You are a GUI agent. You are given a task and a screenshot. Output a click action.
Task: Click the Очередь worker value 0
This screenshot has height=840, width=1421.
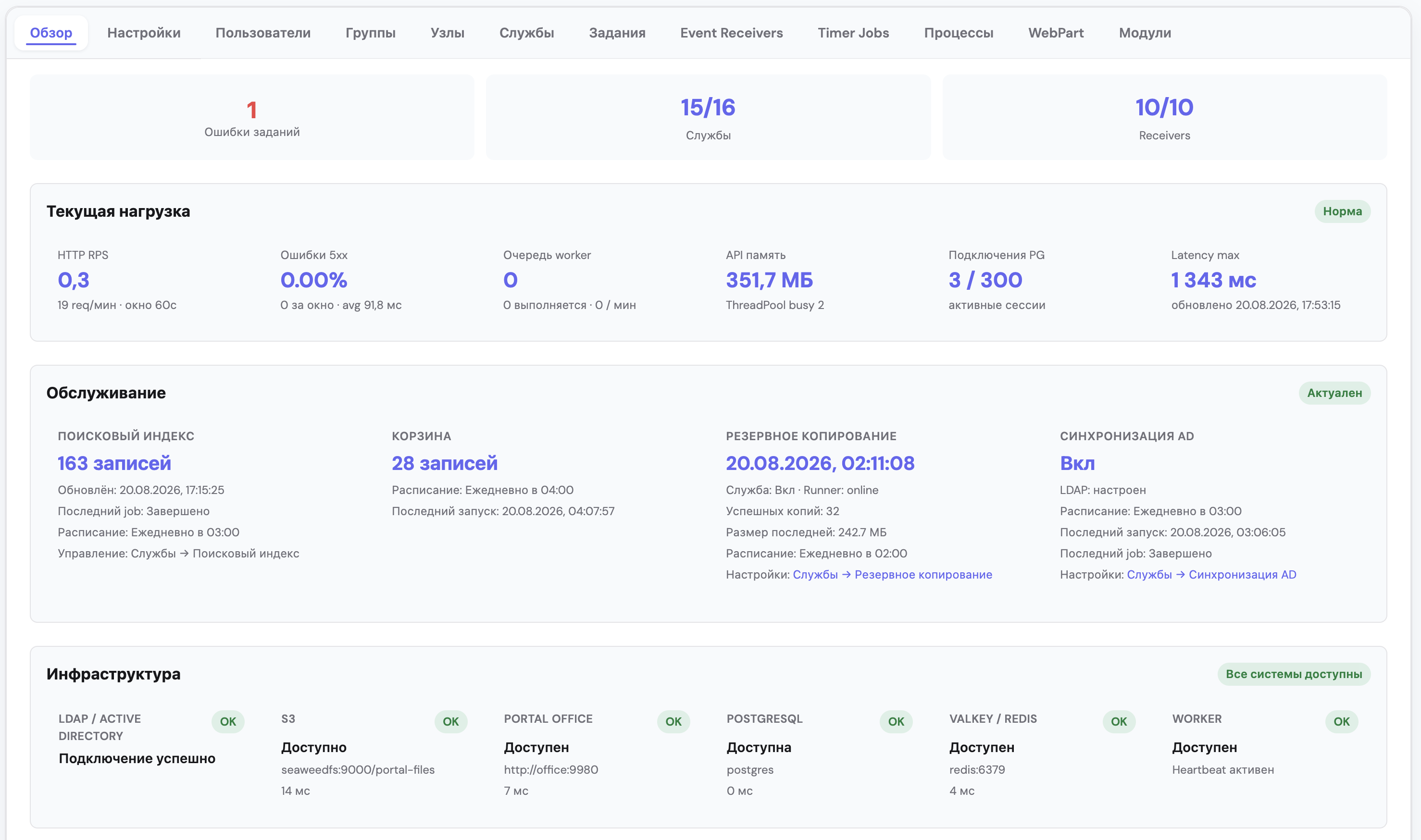(x=510, y=280)
